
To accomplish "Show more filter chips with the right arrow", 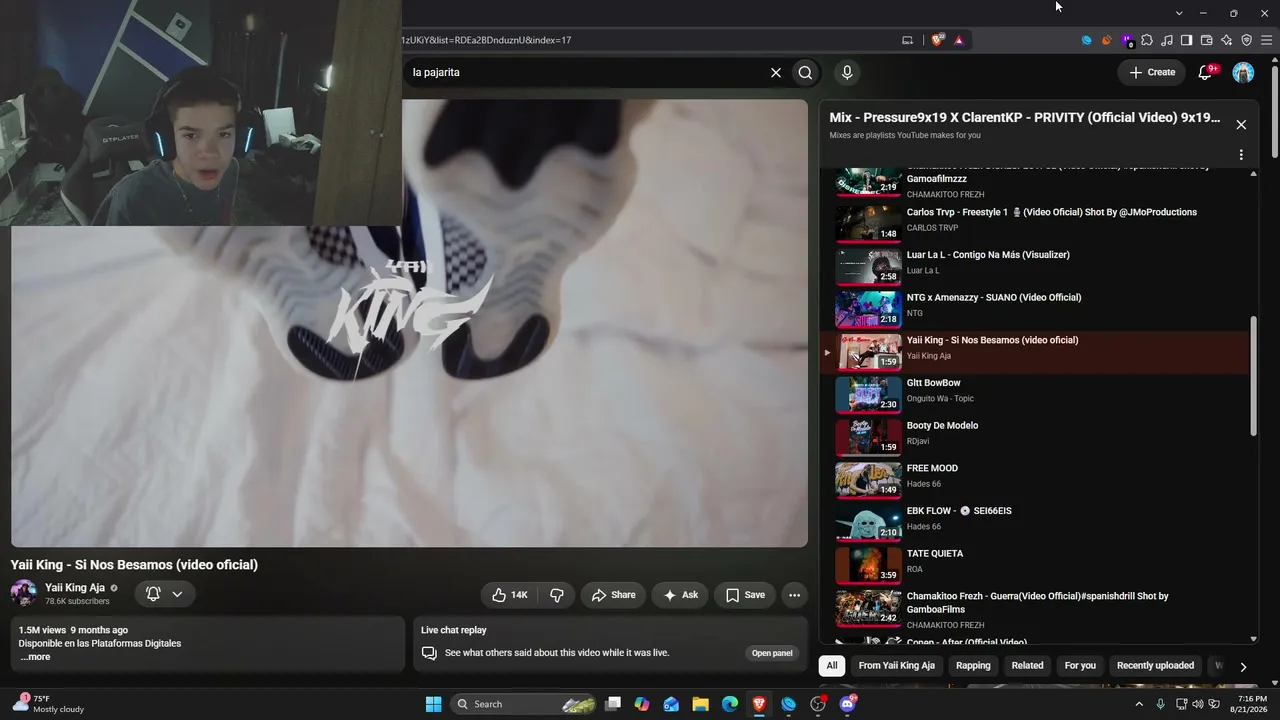I will click(1243, 666).
